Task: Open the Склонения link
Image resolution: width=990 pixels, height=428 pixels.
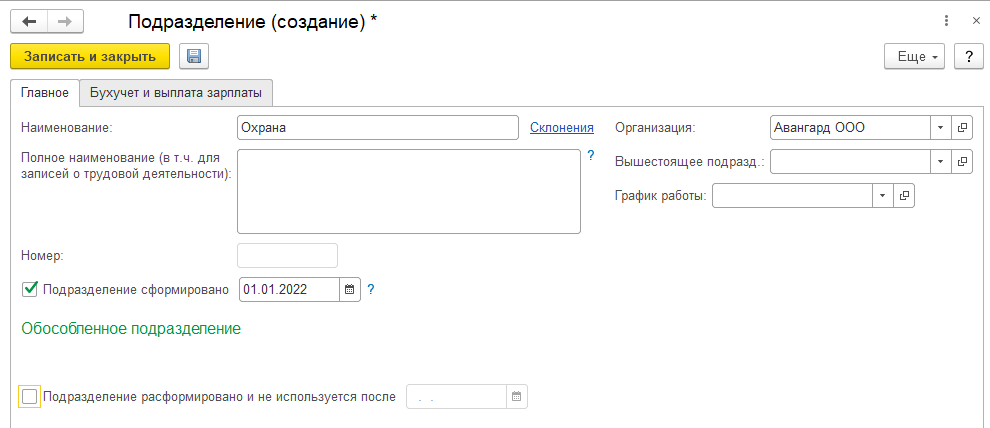Action: [x=561, y=127]
